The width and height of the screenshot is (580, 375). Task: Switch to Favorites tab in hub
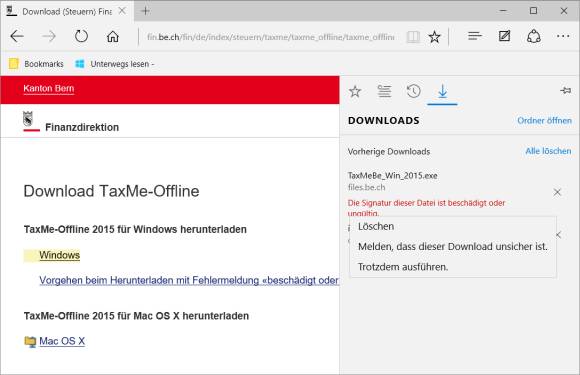(355, 91)
